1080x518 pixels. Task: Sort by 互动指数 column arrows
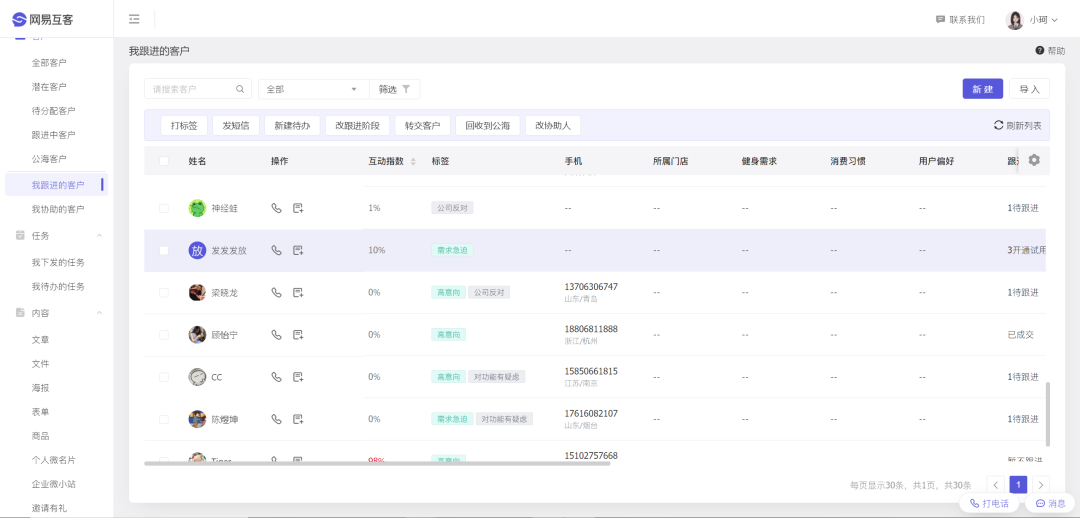click(413, 161)
